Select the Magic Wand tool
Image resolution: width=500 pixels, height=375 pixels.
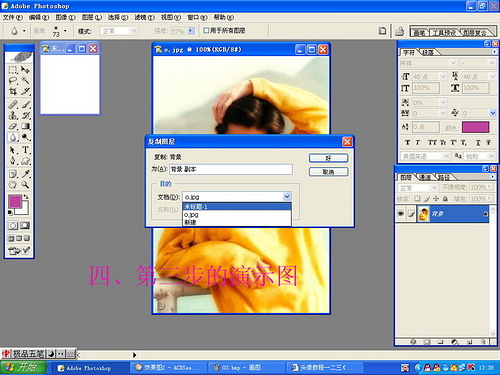point(25,80)
